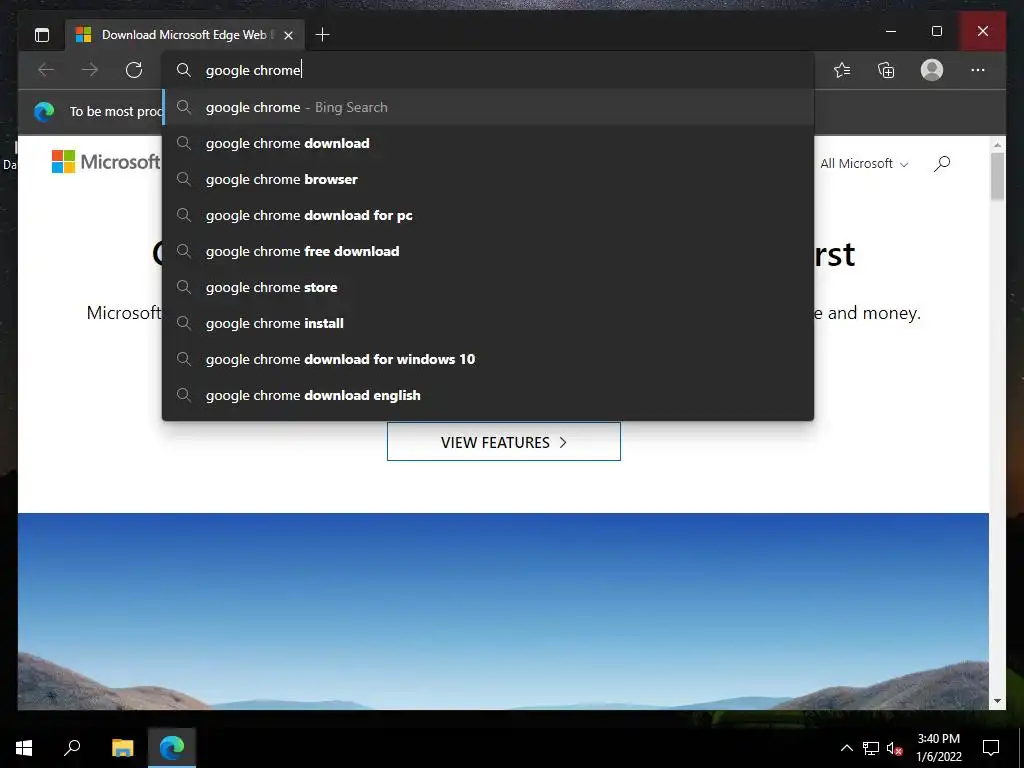Open the network status tray icon

[871, 748]
